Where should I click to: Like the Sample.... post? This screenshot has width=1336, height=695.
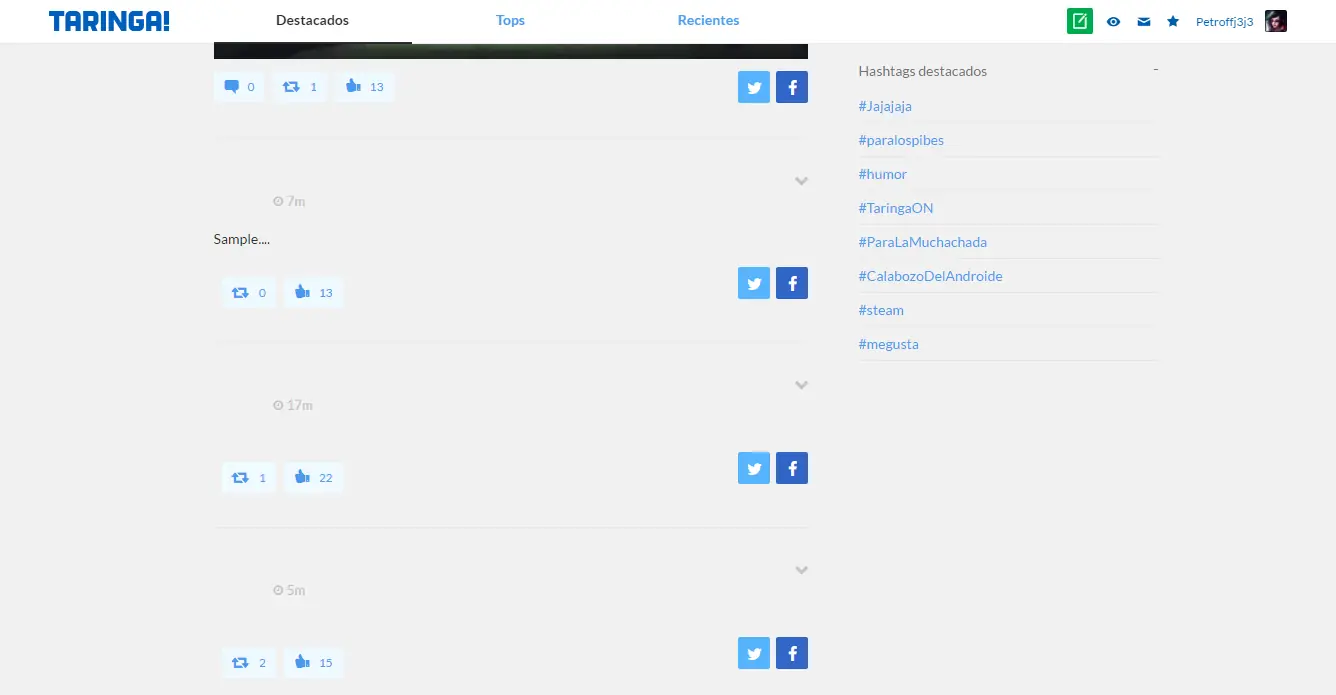(314, 293)
